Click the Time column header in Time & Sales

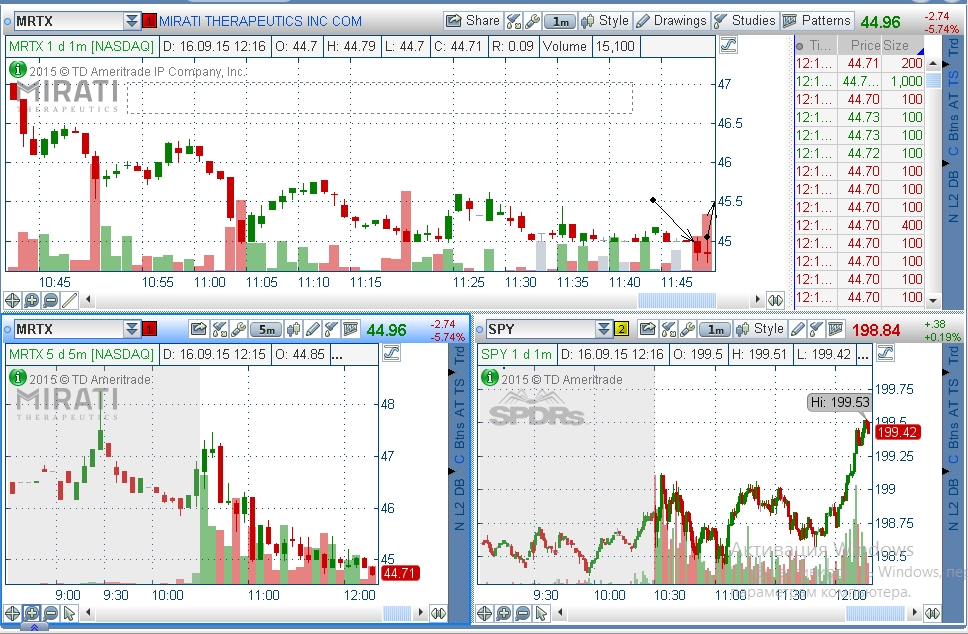tap(820, 45)
